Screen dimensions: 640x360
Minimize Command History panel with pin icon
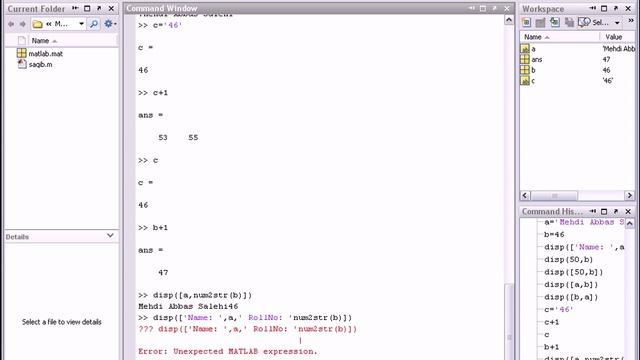(x=592, y=211)
